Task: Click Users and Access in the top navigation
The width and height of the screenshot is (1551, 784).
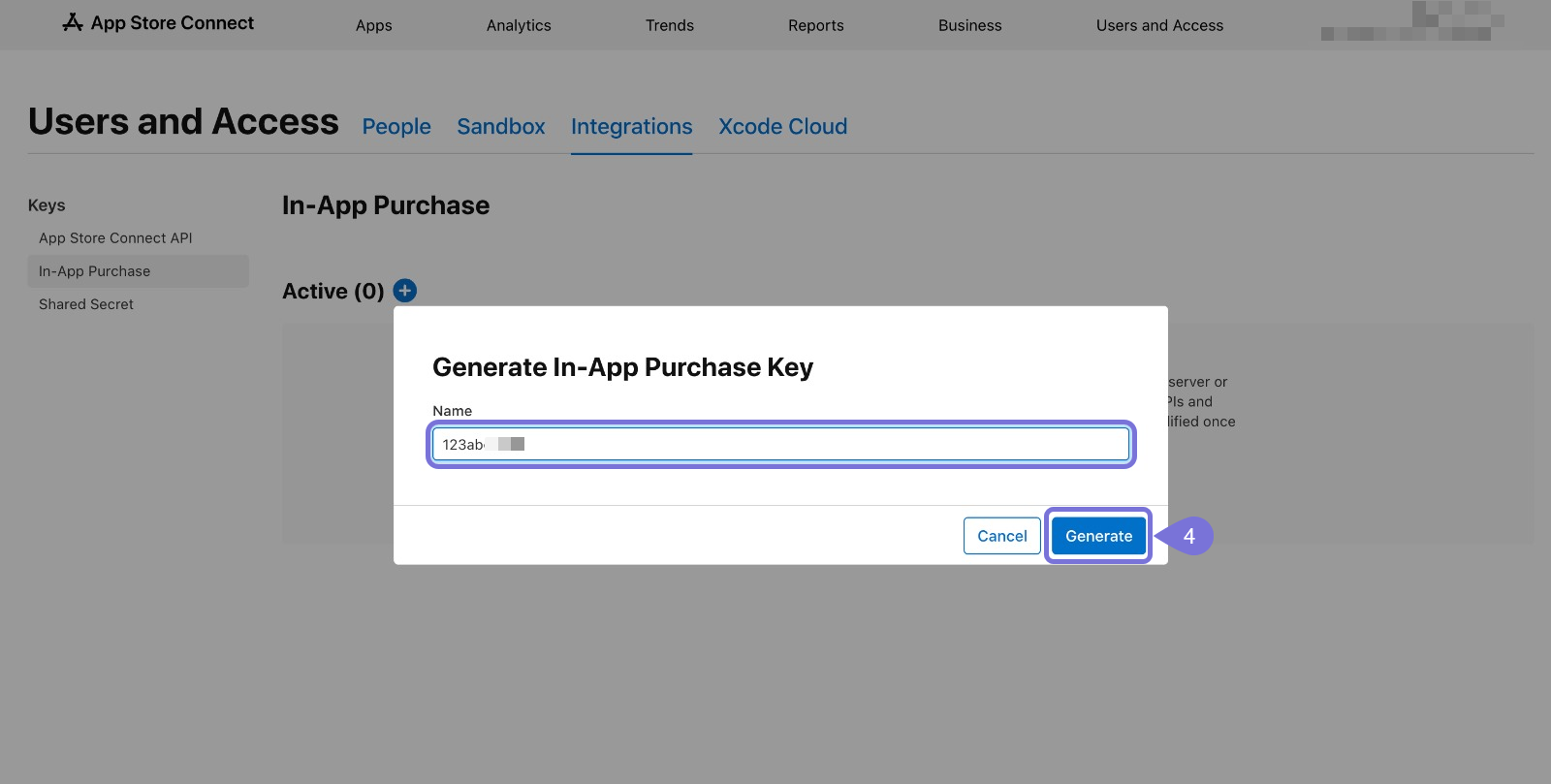Action: [x=1159, y=25]
